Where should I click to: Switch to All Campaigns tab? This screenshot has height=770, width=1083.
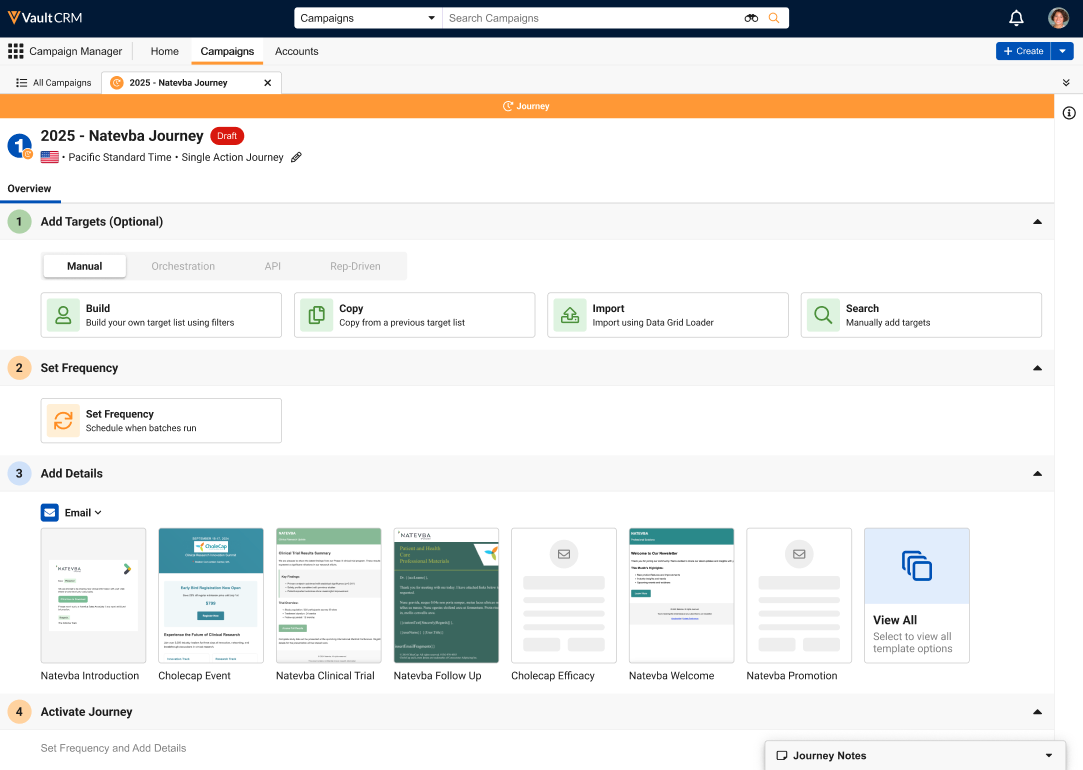coord(53,83)
